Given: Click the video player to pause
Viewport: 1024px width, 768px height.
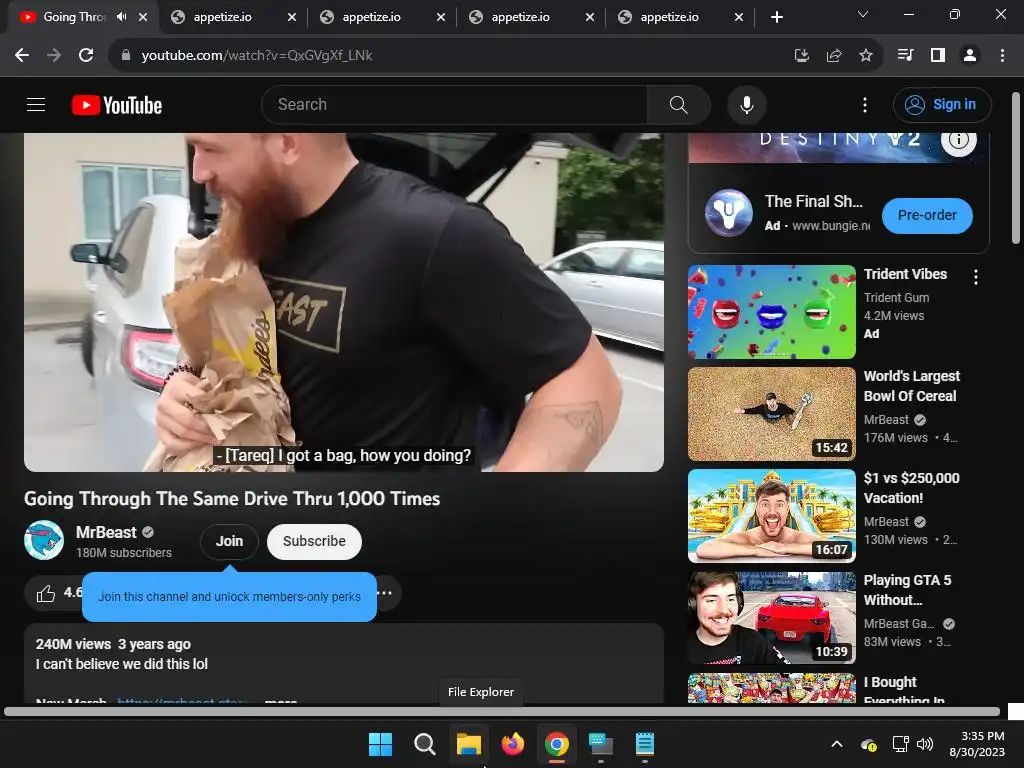Looking at the screenshot, I should pyautogui.click(x=344, y=302).
